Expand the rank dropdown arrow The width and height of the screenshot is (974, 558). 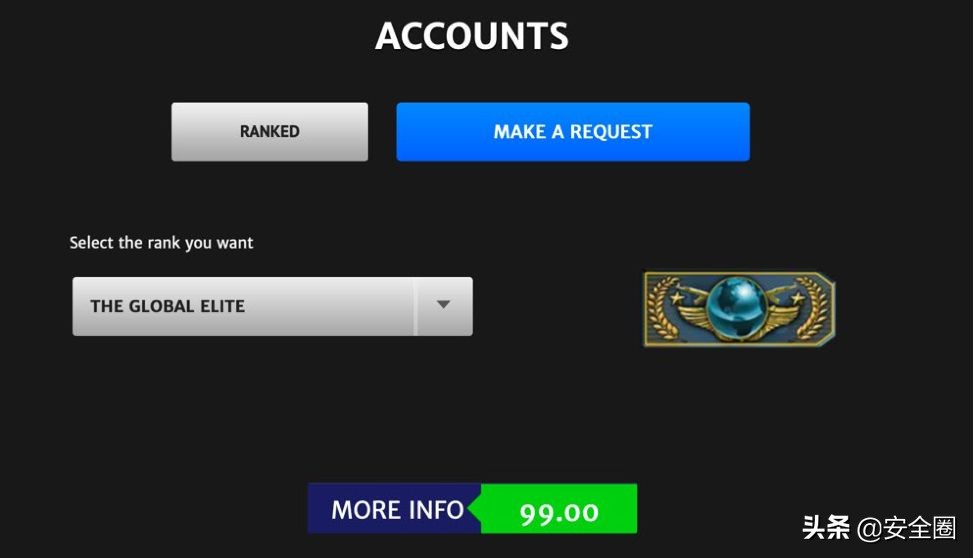tap(444, 306)
